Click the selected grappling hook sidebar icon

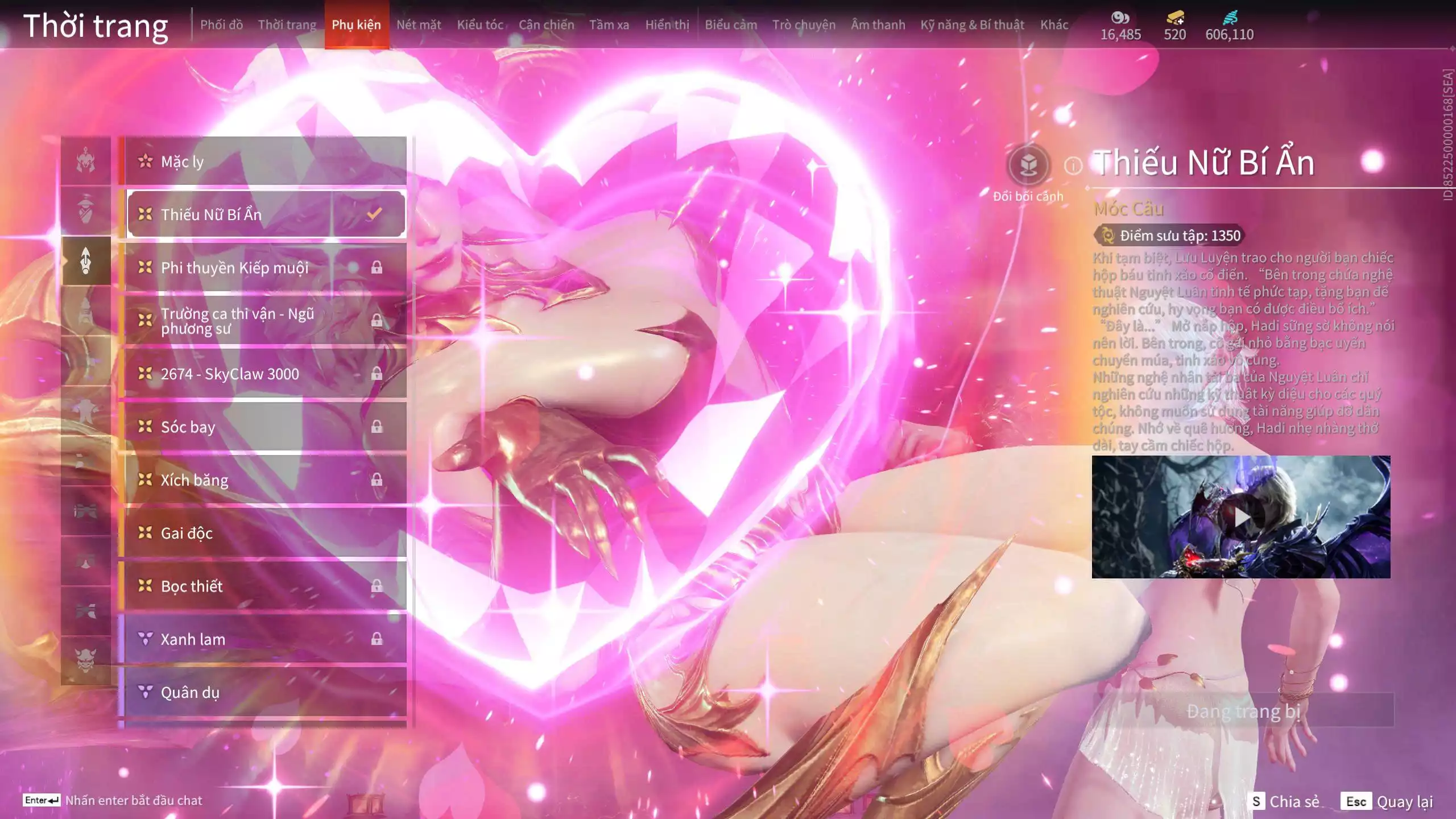[86, 261]
